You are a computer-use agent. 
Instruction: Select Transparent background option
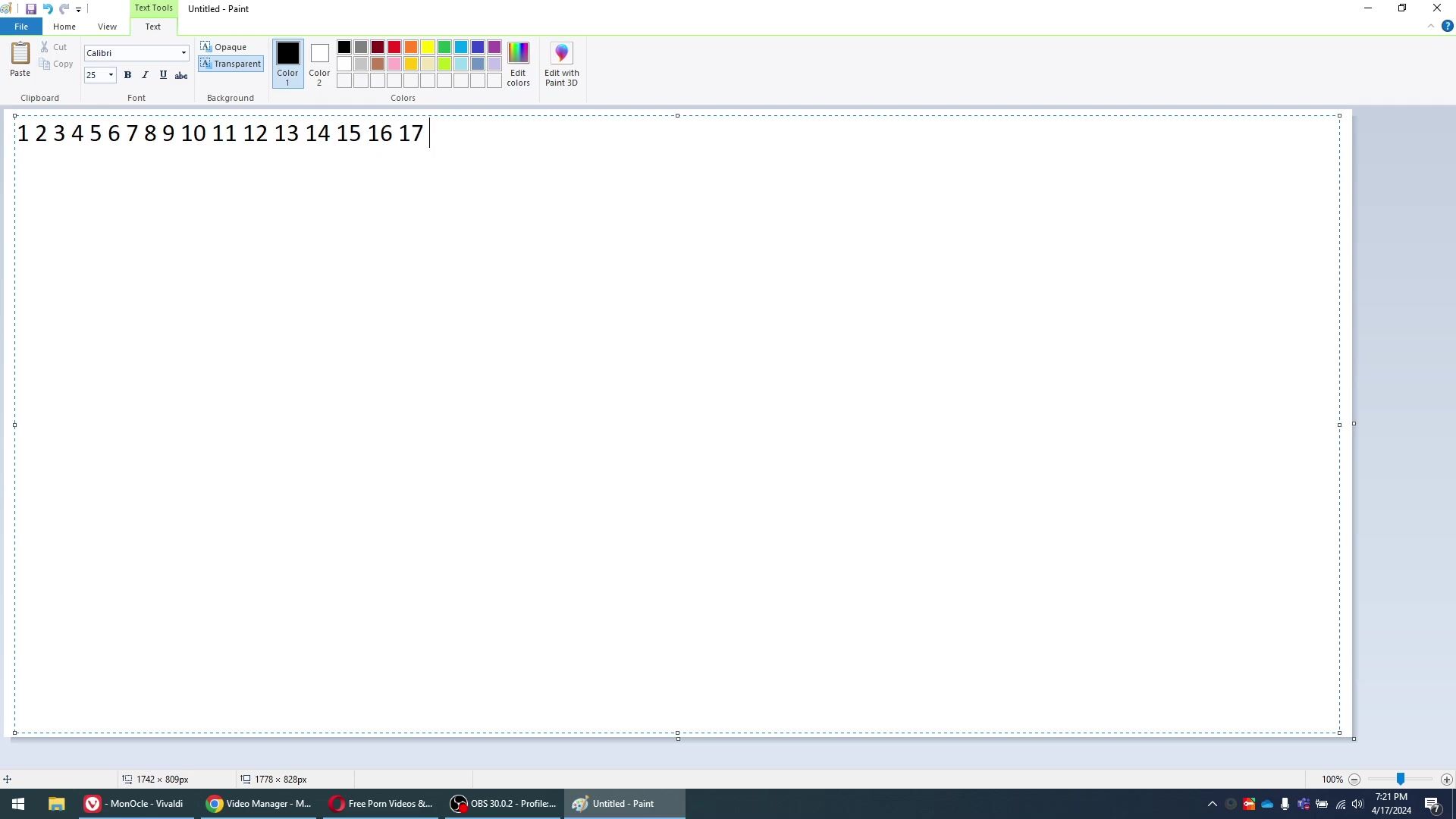pos(231,64)
